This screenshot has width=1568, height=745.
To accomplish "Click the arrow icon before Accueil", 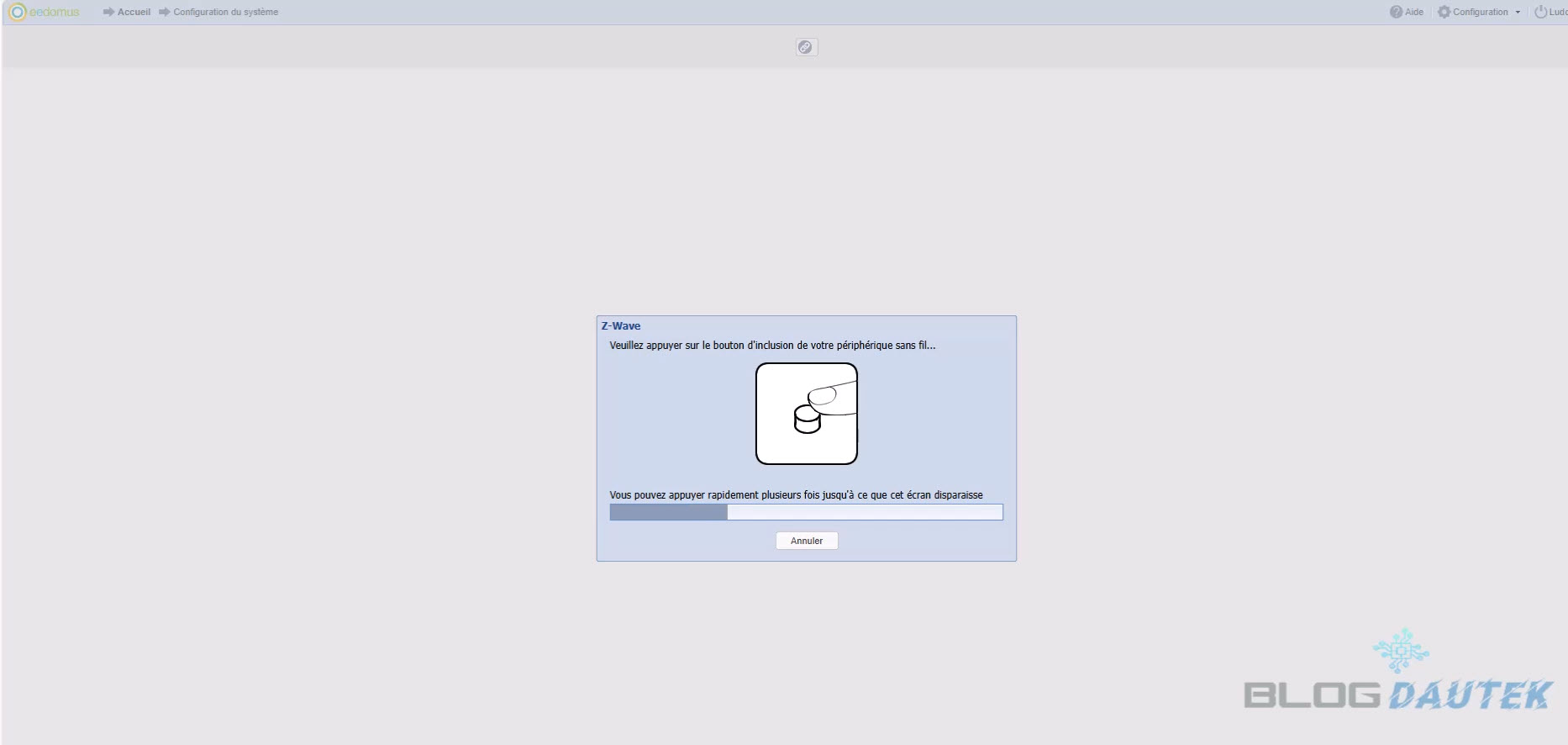I will click(108, 12).
